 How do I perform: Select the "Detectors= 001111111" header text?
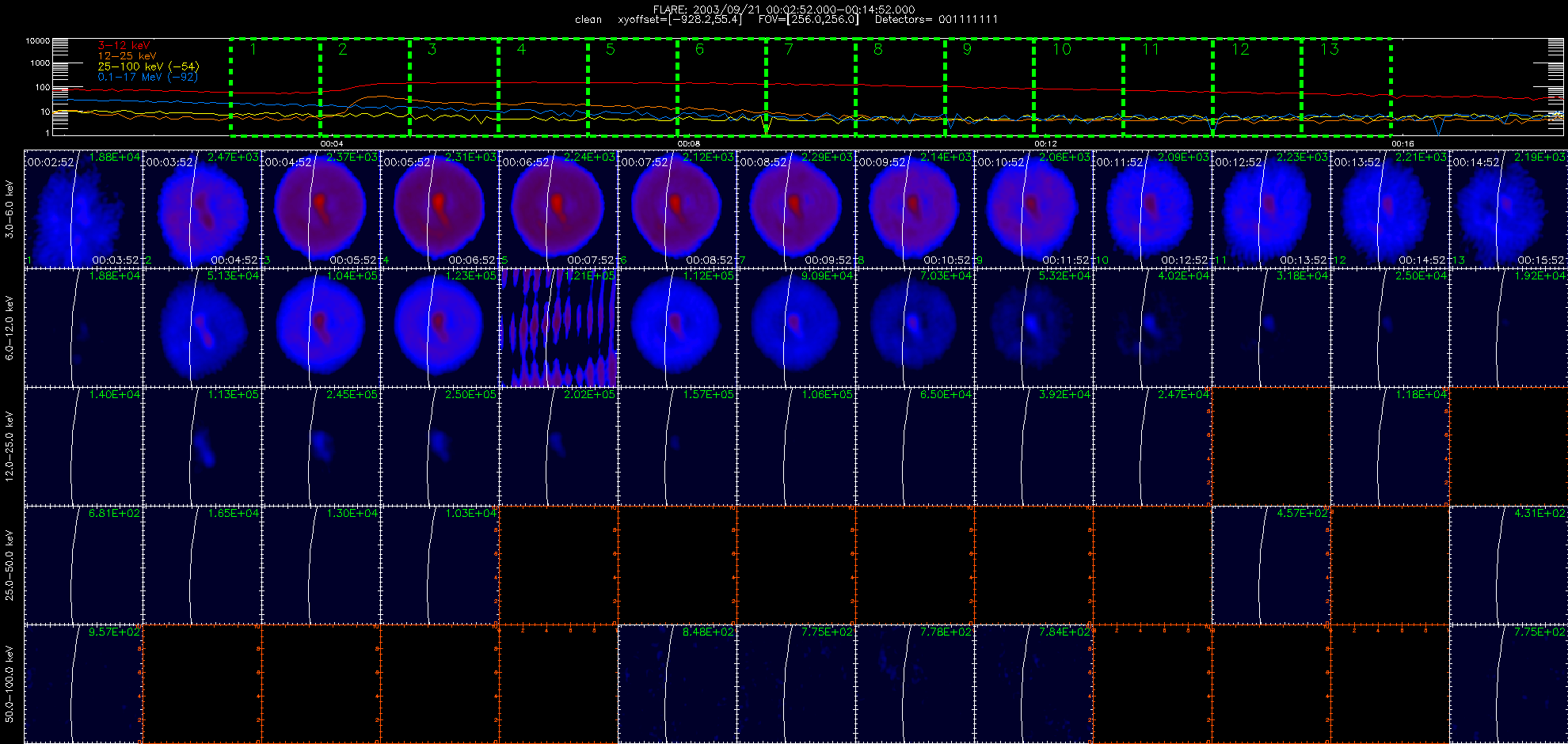tap(936, 20)
